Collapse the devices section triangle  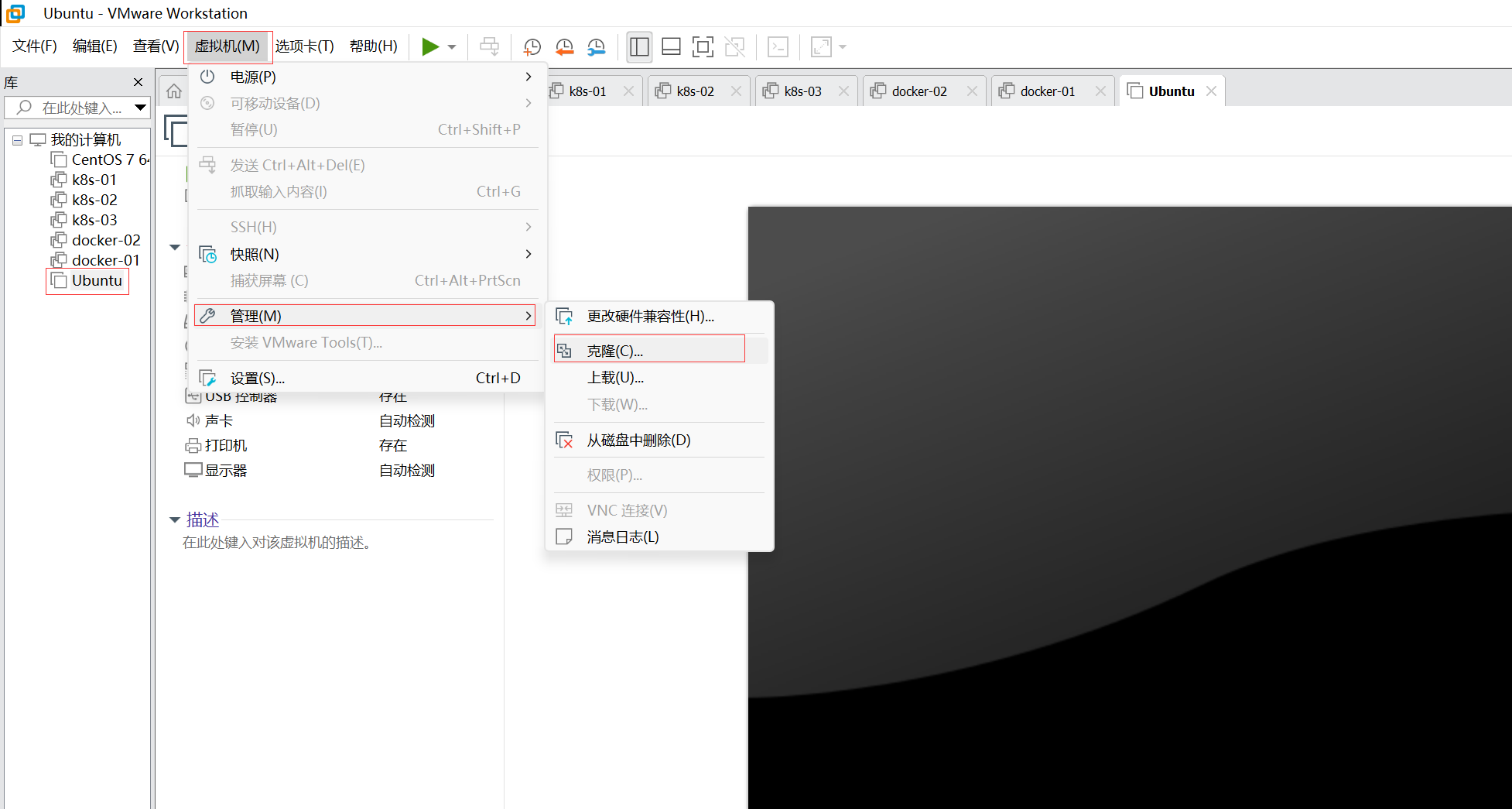(175, 248)
